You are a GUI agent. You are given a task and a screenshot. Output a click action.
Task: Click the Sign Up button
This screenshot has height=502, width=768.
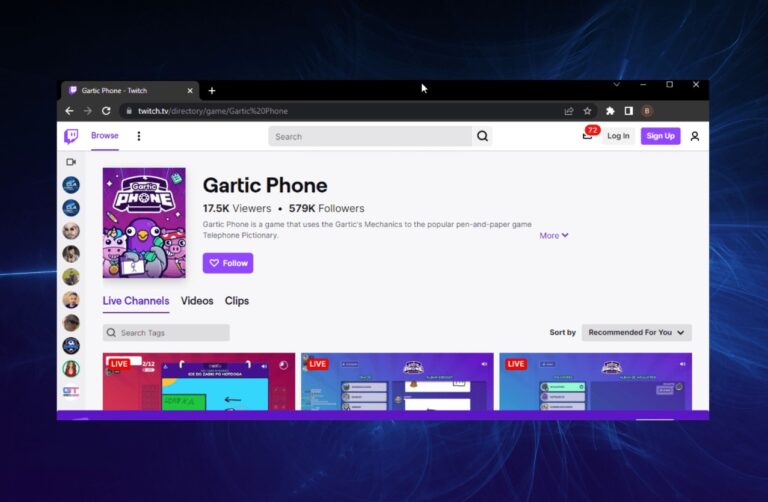(660, 136)
